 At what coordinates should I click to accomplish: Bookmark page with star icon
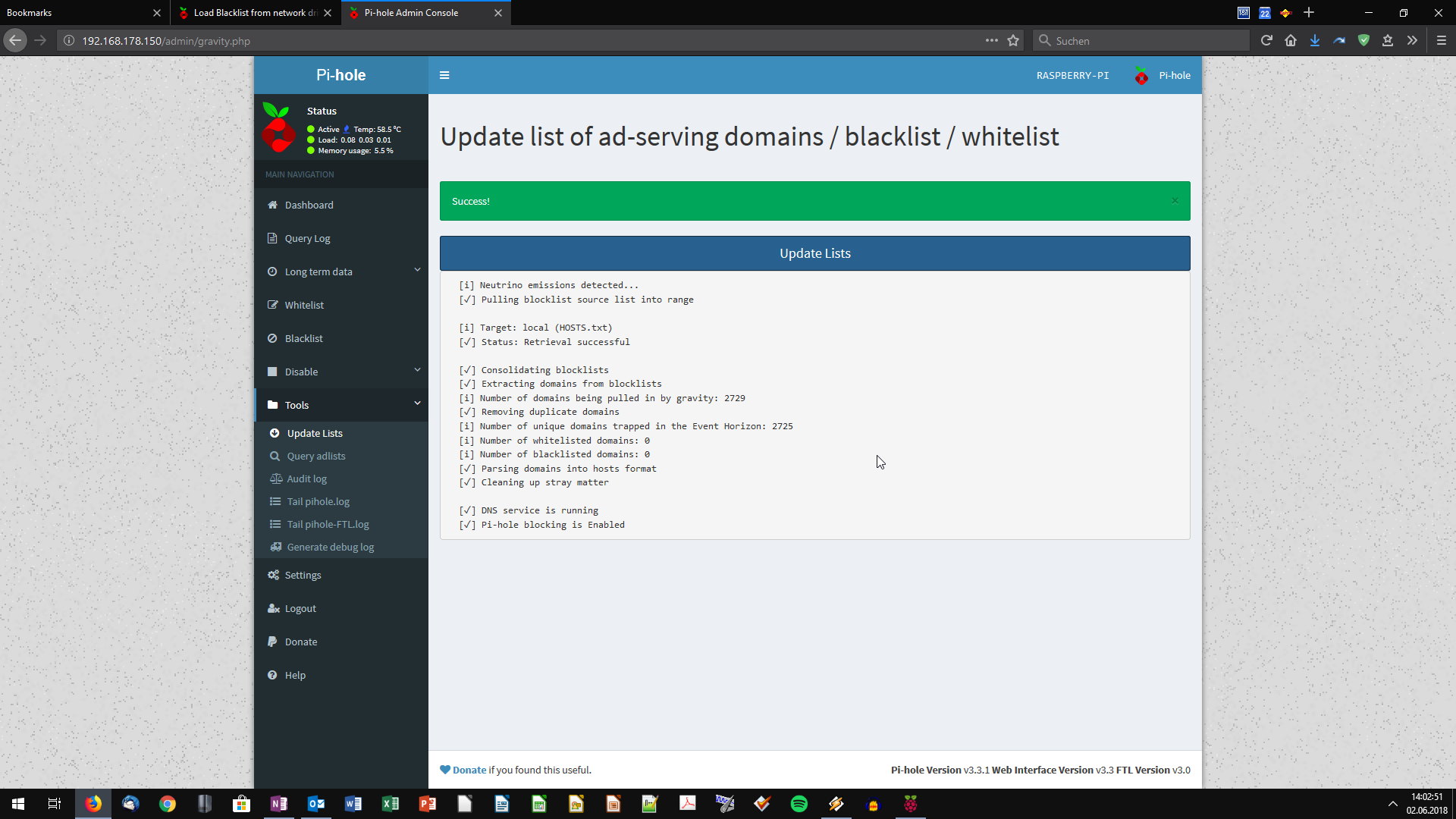pos(1013,41)
